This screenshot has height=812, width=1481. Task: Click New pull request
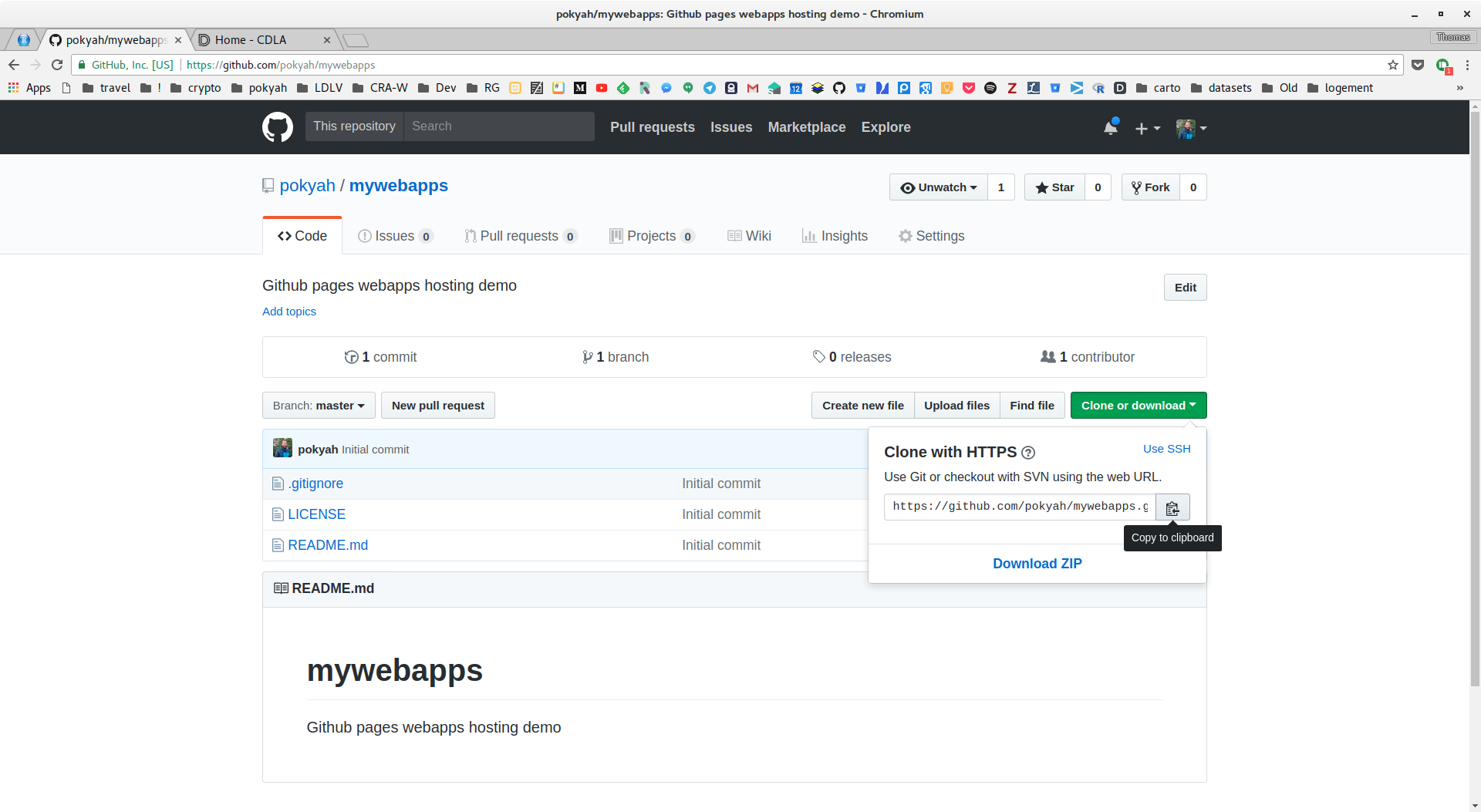coord(438,406)
